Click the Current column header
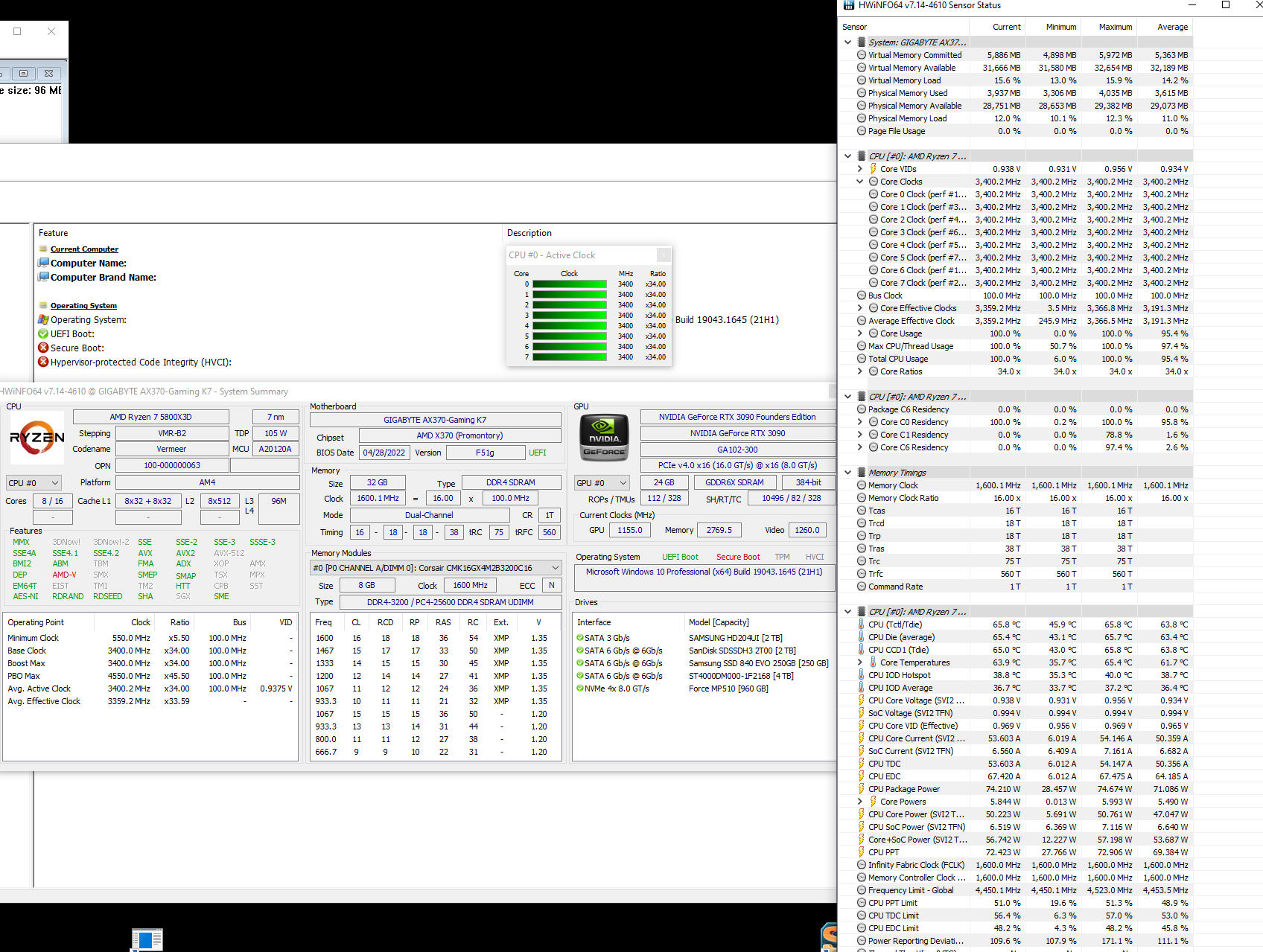The width and height of the screenshot is (1263, 952). 996,27
